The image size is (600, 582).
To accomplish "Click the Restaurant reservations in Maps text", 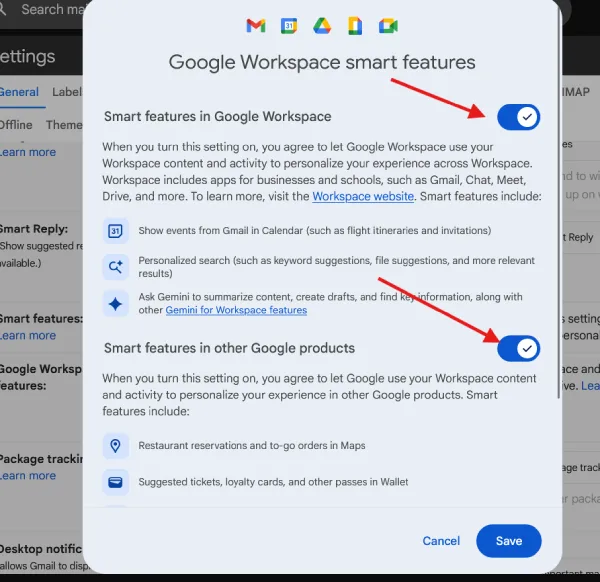I will click(x=252, y=446).
